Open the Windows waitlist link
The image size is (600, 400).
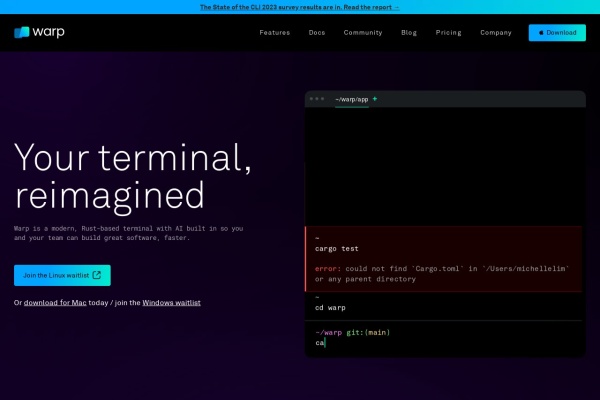(x=171, y=302)
